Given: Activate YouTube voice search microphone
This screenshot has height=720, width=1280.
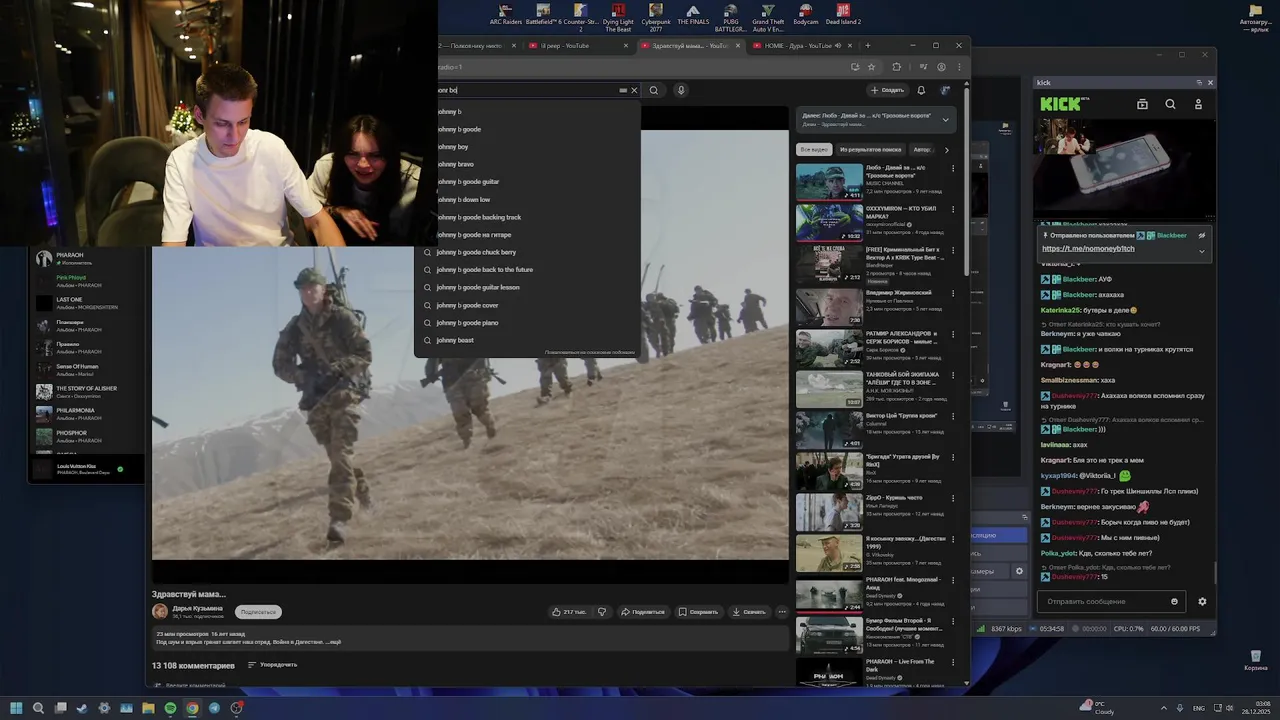Looking at the screenshot, I should click(x=681, y=90).
